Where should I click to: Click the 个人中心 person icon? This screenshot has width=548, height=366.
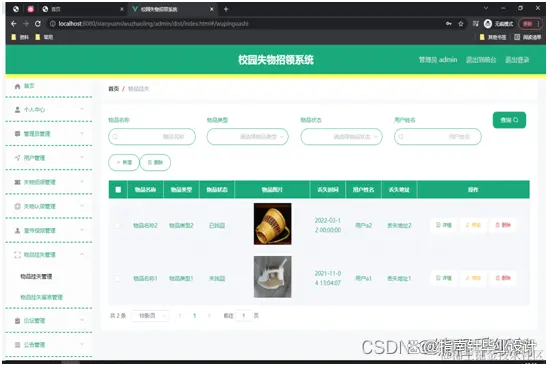point(17,109)
